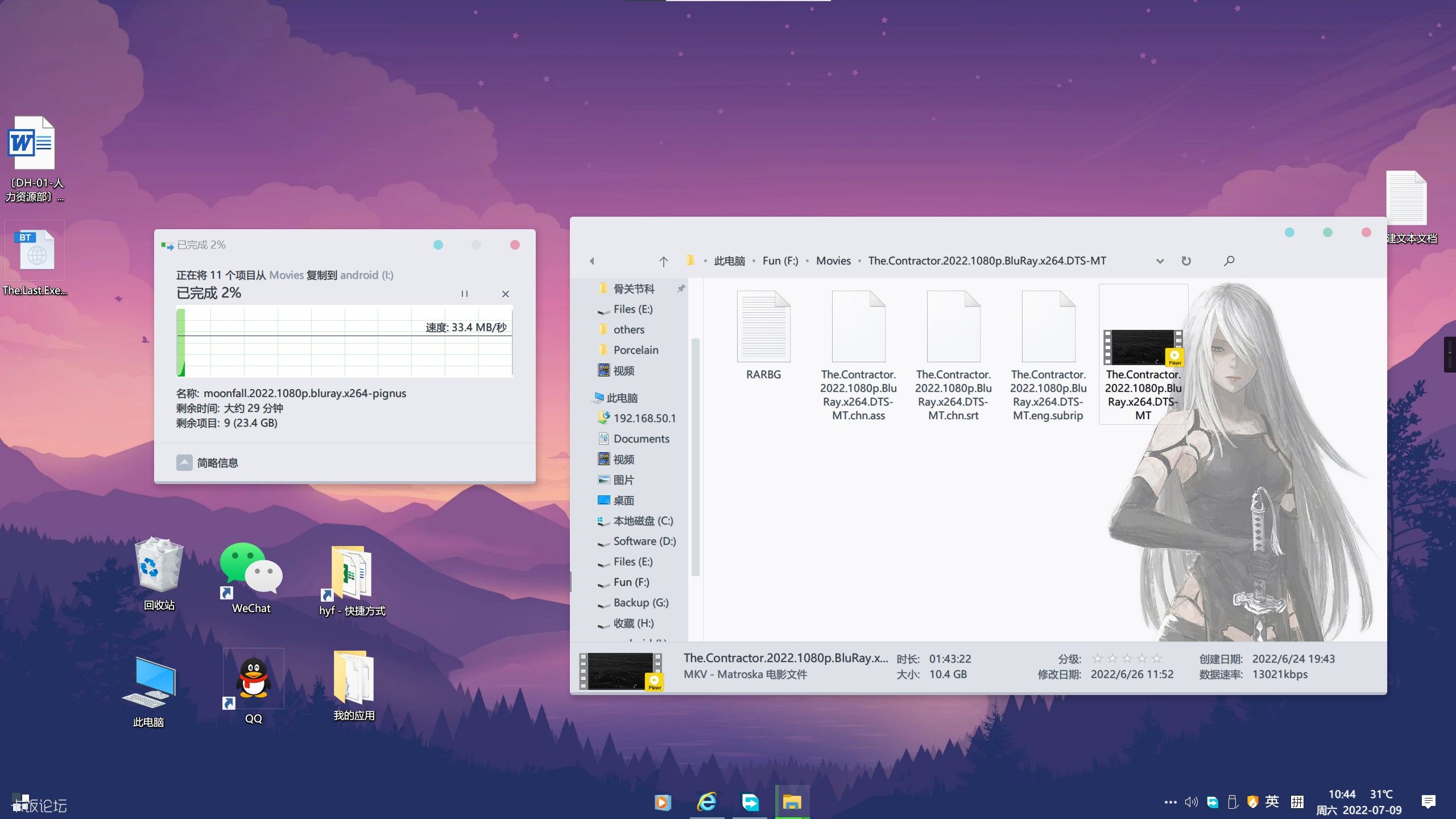Launch QQ from desktop shortcut
Image resolution: width=1456 pixels, height=819 pixels.
click(x=254, y=686)
